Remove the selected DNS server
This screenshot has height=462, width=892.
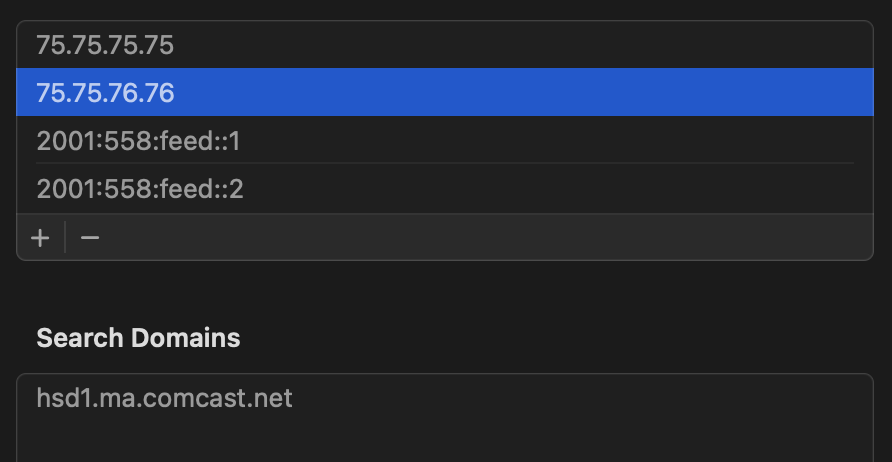[x=90, y=238]
